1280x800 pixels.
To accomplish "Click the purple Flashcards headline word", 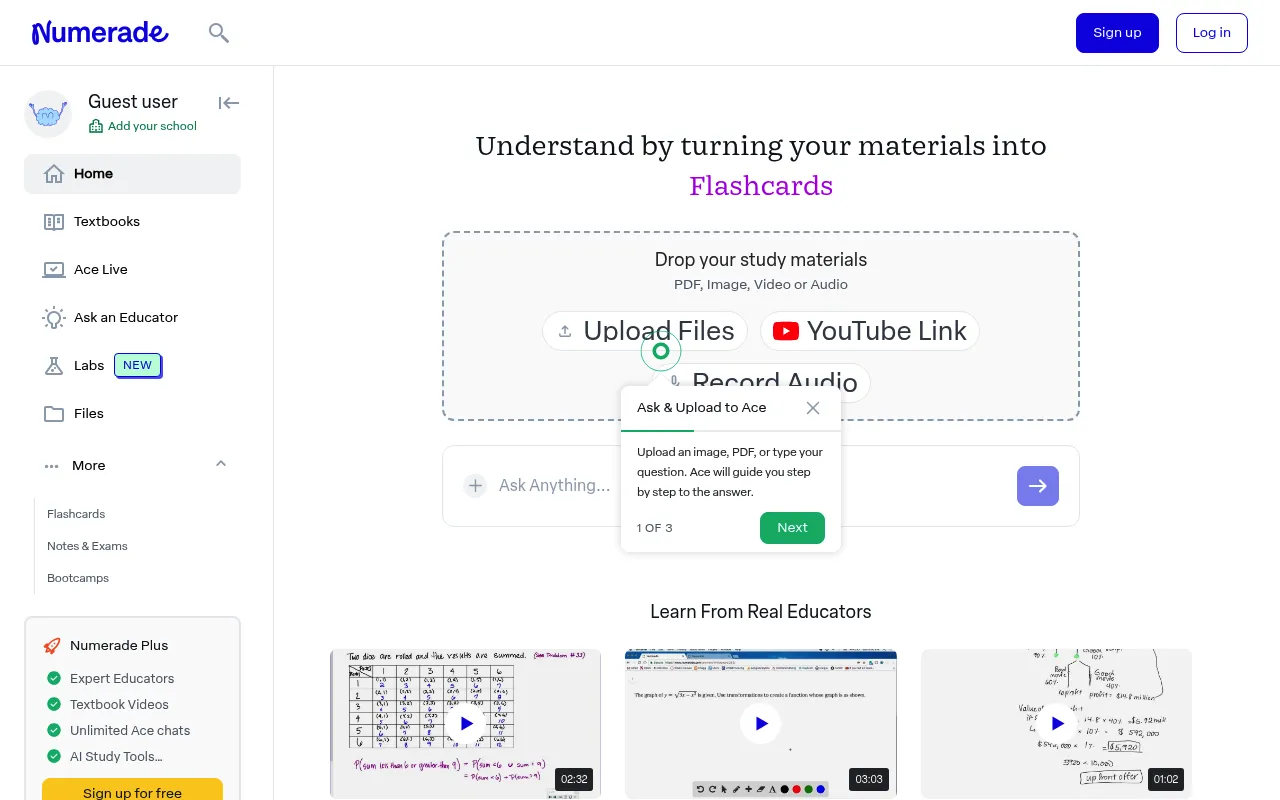I will coord(761,186).
